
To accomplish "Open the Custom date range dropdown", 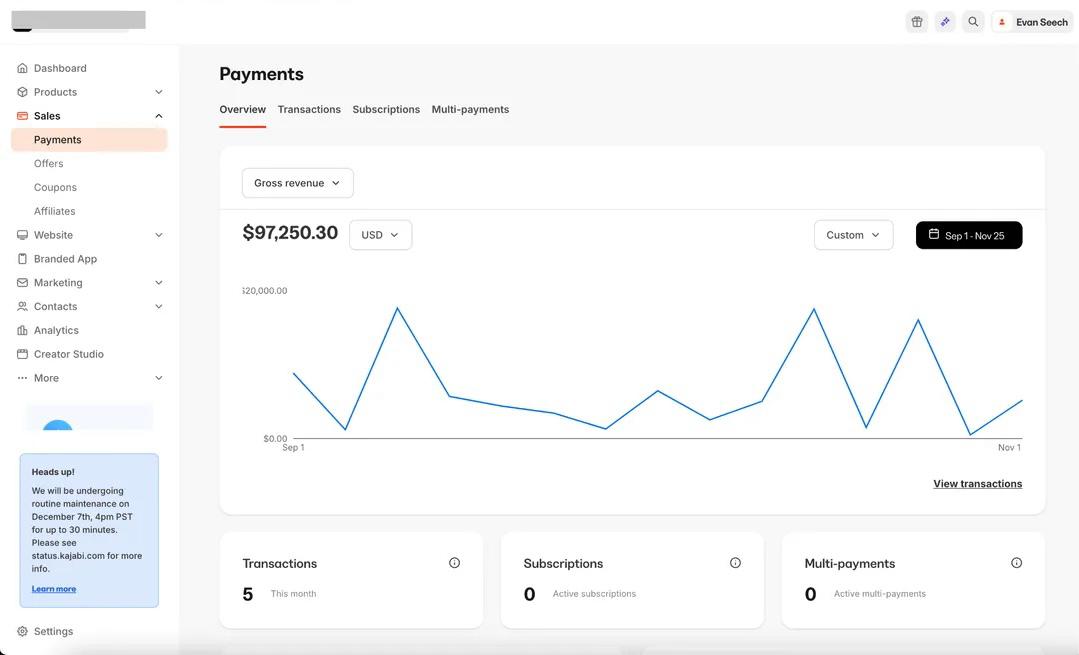I will [x=853, y=235].
